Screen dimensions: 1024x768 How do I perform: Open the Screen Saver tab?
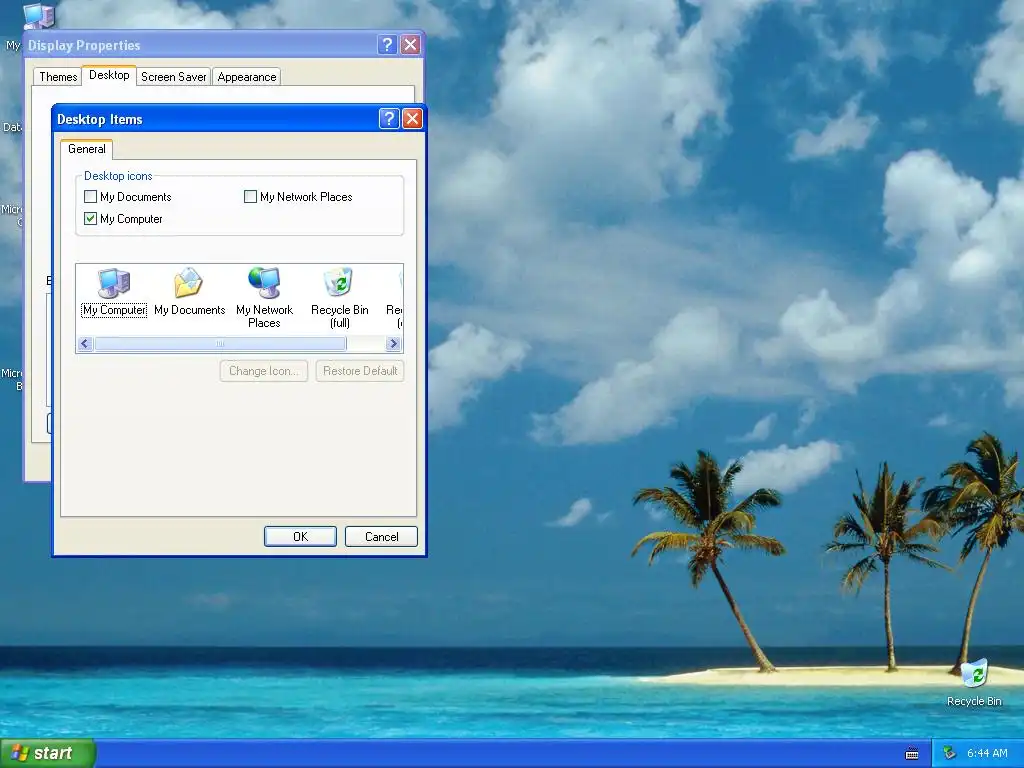pyautogui.click(x=174, y=77)
